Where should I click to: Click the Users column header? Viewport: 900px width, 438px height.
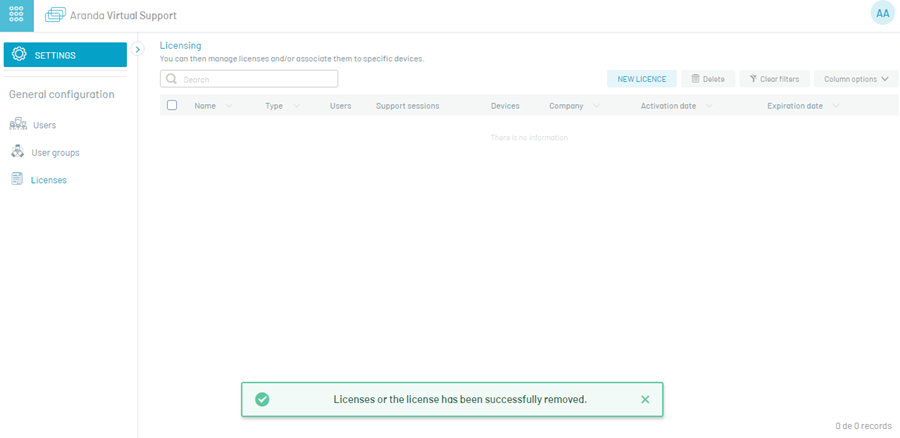(340, 106)
